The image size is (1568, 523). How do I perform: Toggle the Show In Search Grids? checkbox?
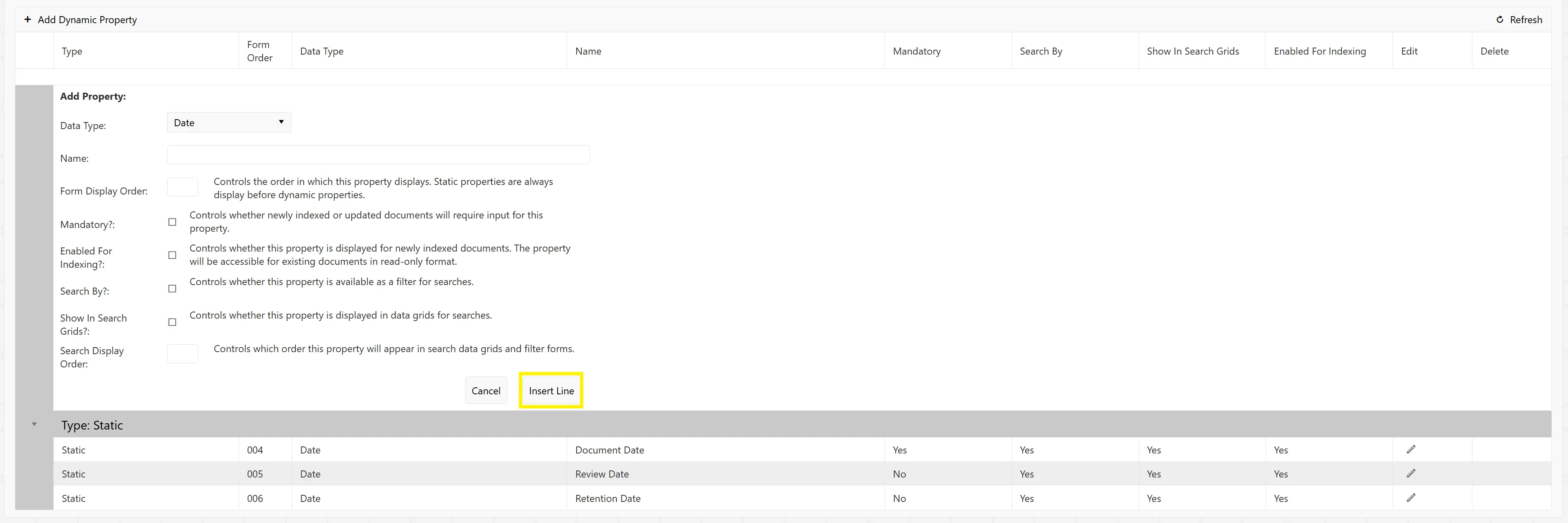(172, 322)
